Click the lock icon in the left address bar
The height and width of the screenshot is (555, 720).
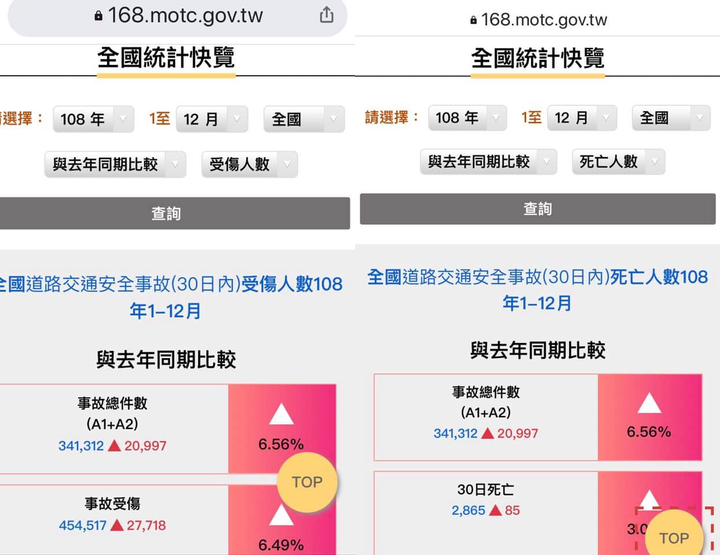98,16
